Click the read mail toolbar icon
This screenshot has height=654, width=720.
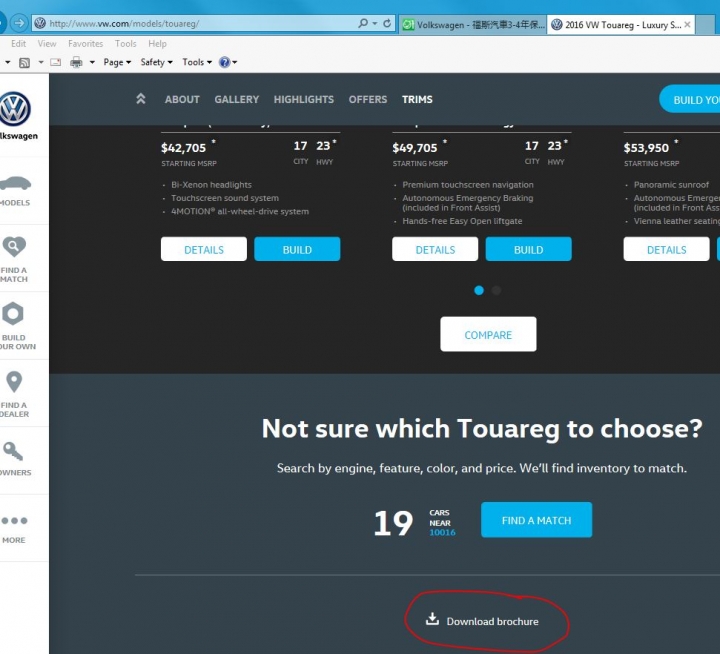pos(56,62)
